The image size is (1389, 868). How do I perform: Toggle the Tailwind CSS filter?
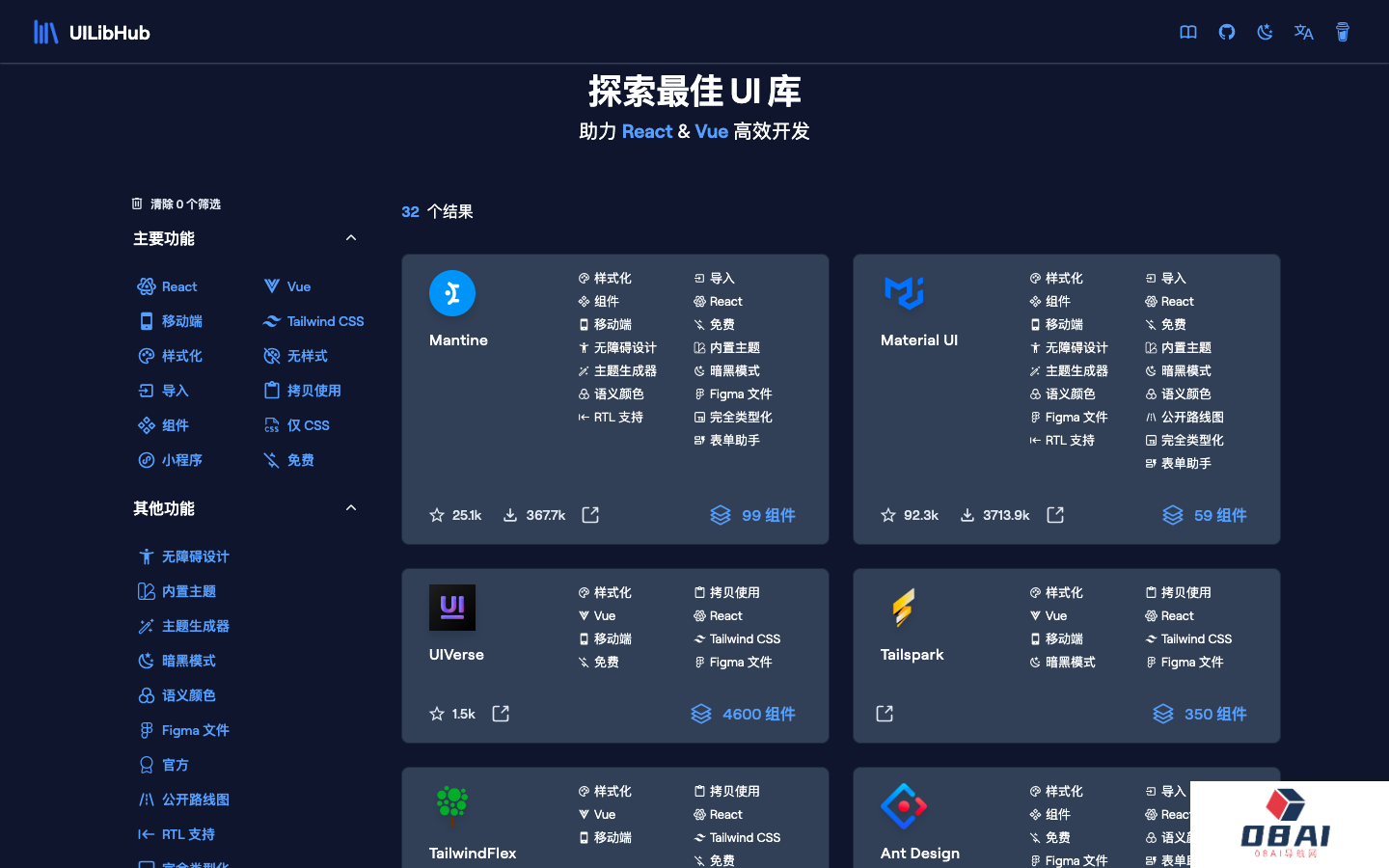pyautogui.click(x=313, y=321)
